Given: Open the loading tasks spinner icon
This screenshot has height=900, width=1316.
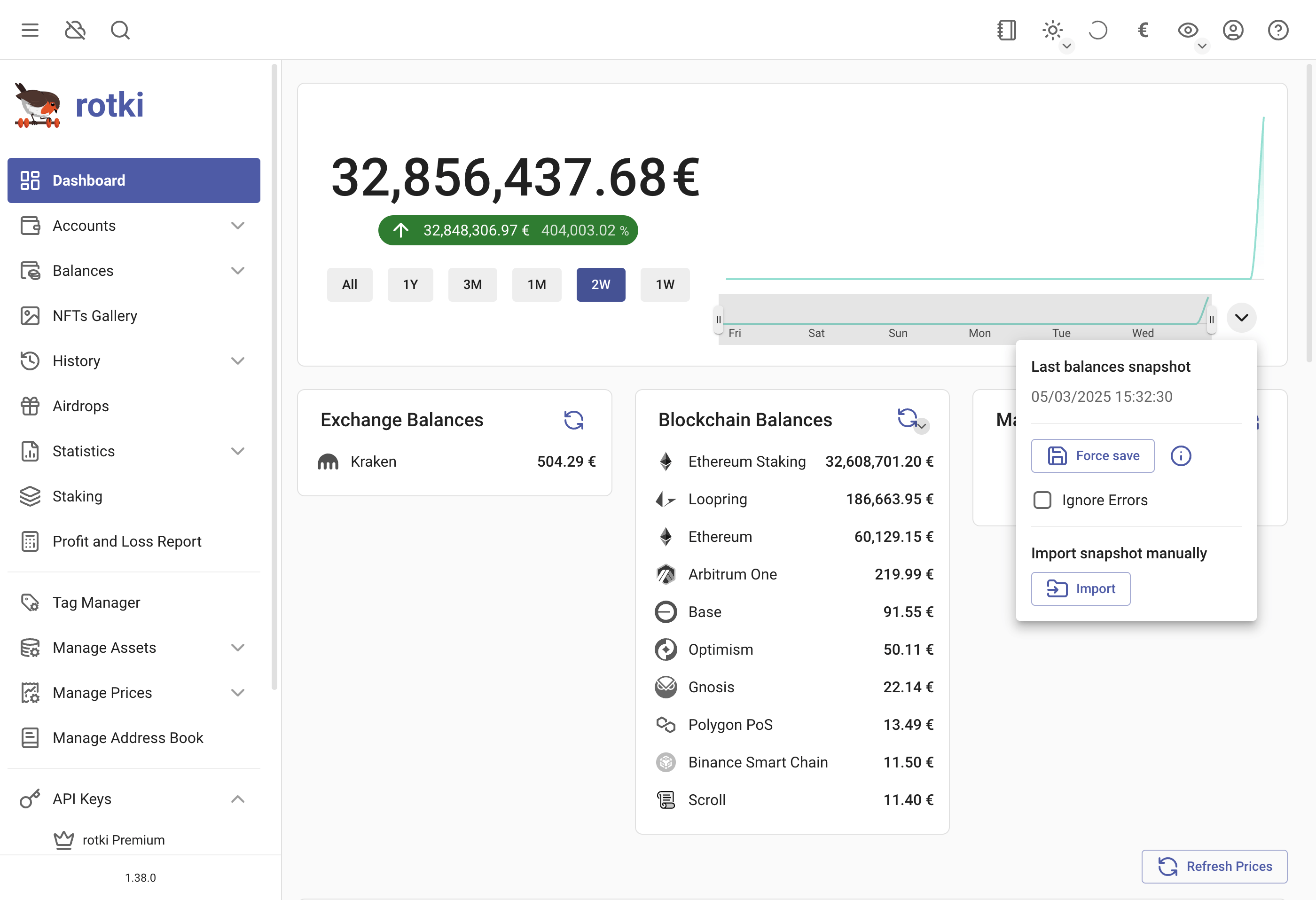Looking at the screenshot, I should pos(1097,30).
